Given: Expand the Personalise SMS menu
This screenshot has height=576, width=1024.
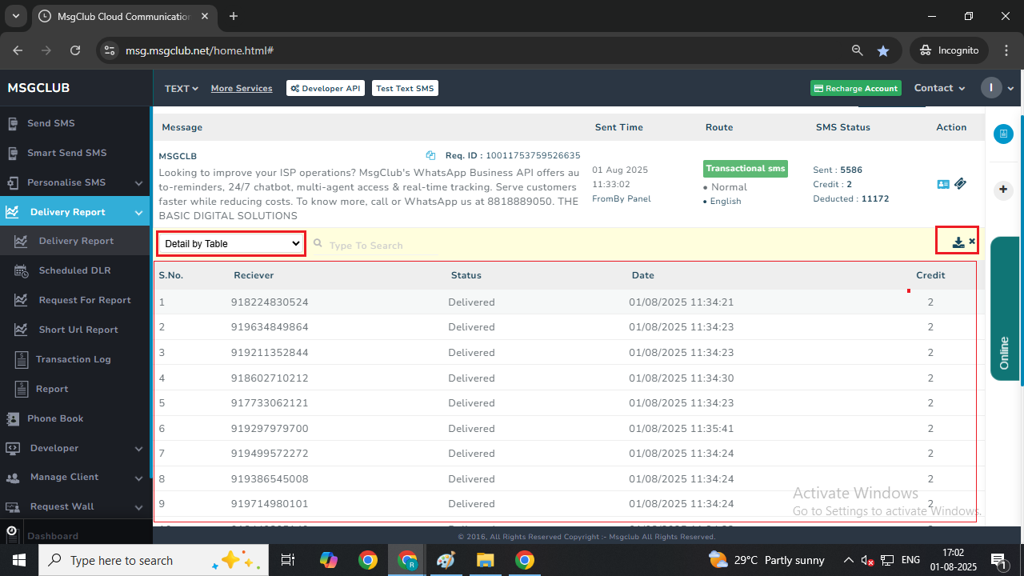Looking at the screenshot, I should 75,183.
